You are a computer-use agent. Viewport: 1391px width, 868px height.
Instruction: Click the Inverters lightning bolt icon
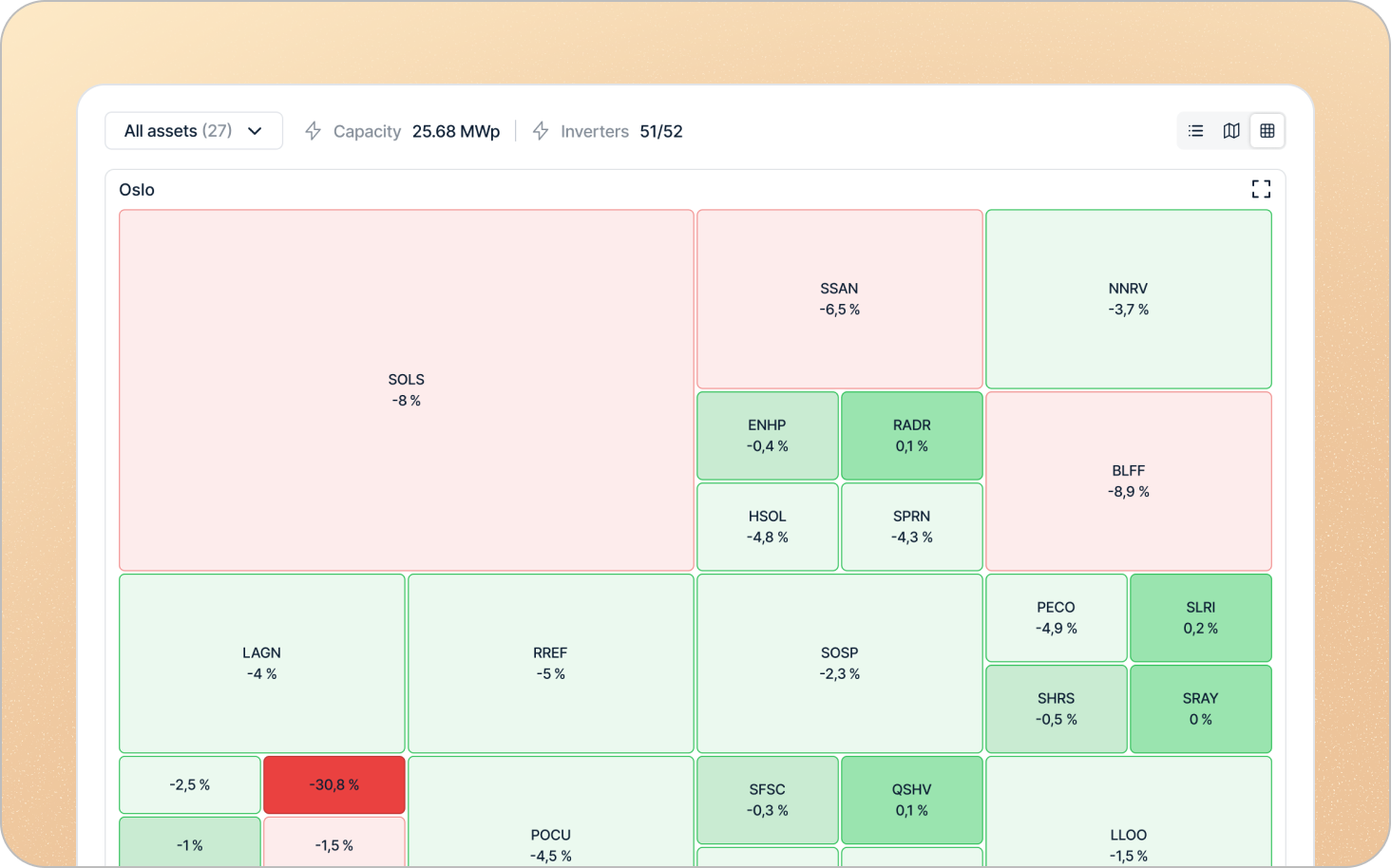[x=541, y=131]
